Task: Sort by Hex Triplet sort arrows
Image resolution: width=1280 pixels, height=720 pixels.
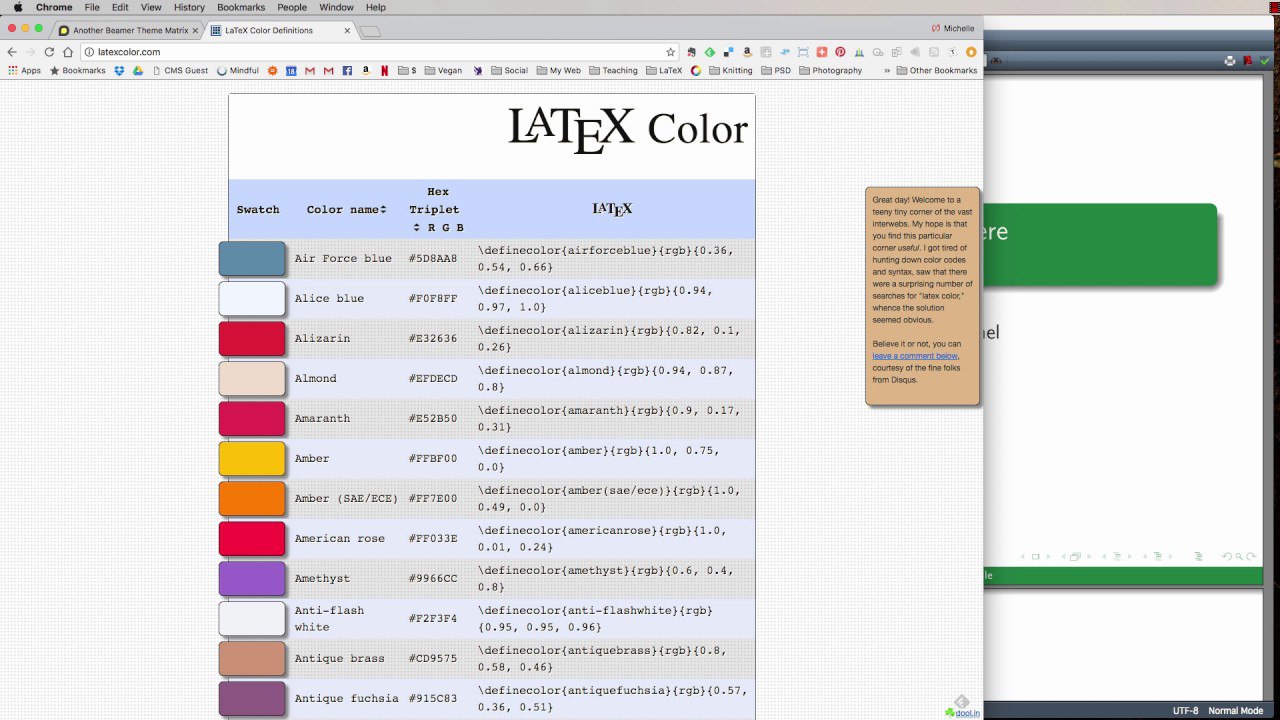Action: 417,228
